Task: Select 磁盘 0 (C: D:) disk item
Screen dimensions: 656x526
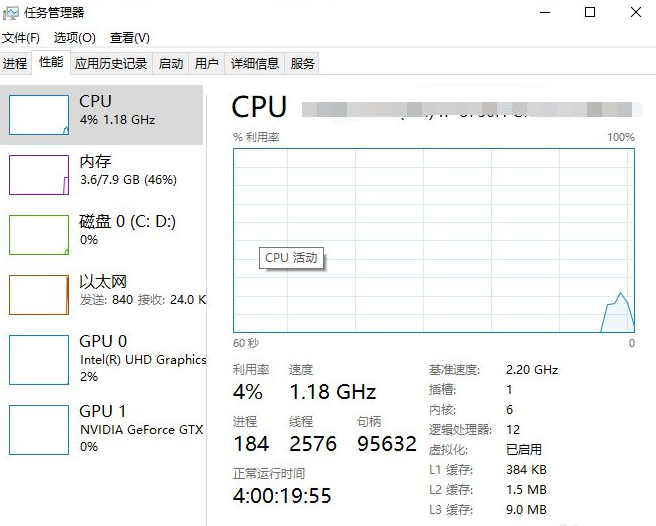Action: pos(101,235)
